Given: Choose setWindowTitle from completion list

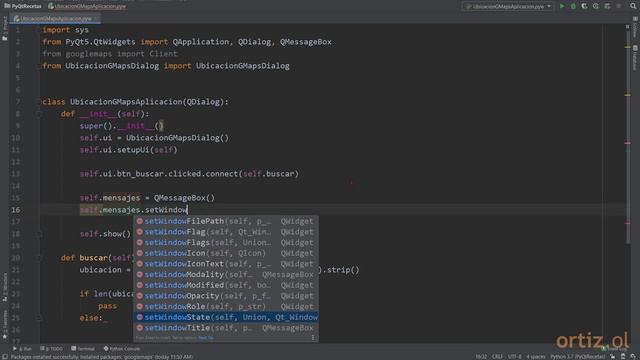Looking at the screenshot, I should (226, 328).
